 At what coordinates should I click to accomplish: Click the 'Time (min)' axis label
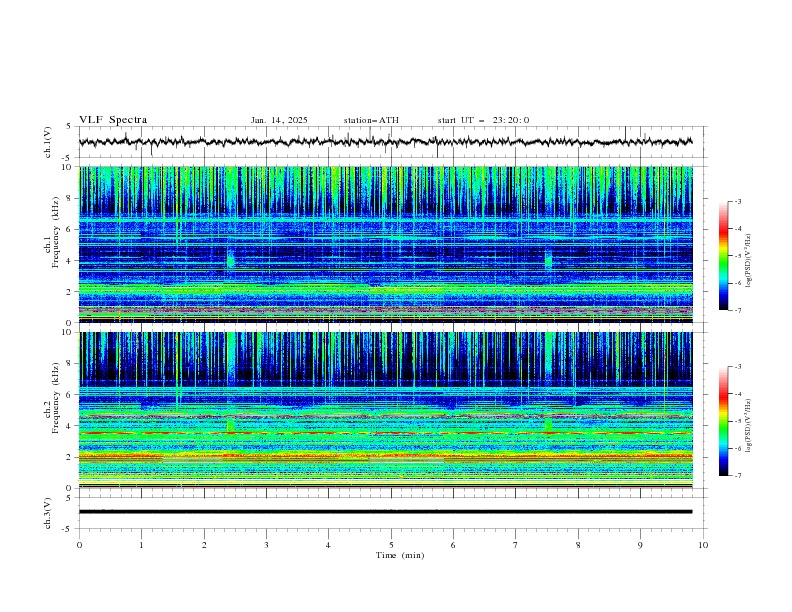[400, 555]
